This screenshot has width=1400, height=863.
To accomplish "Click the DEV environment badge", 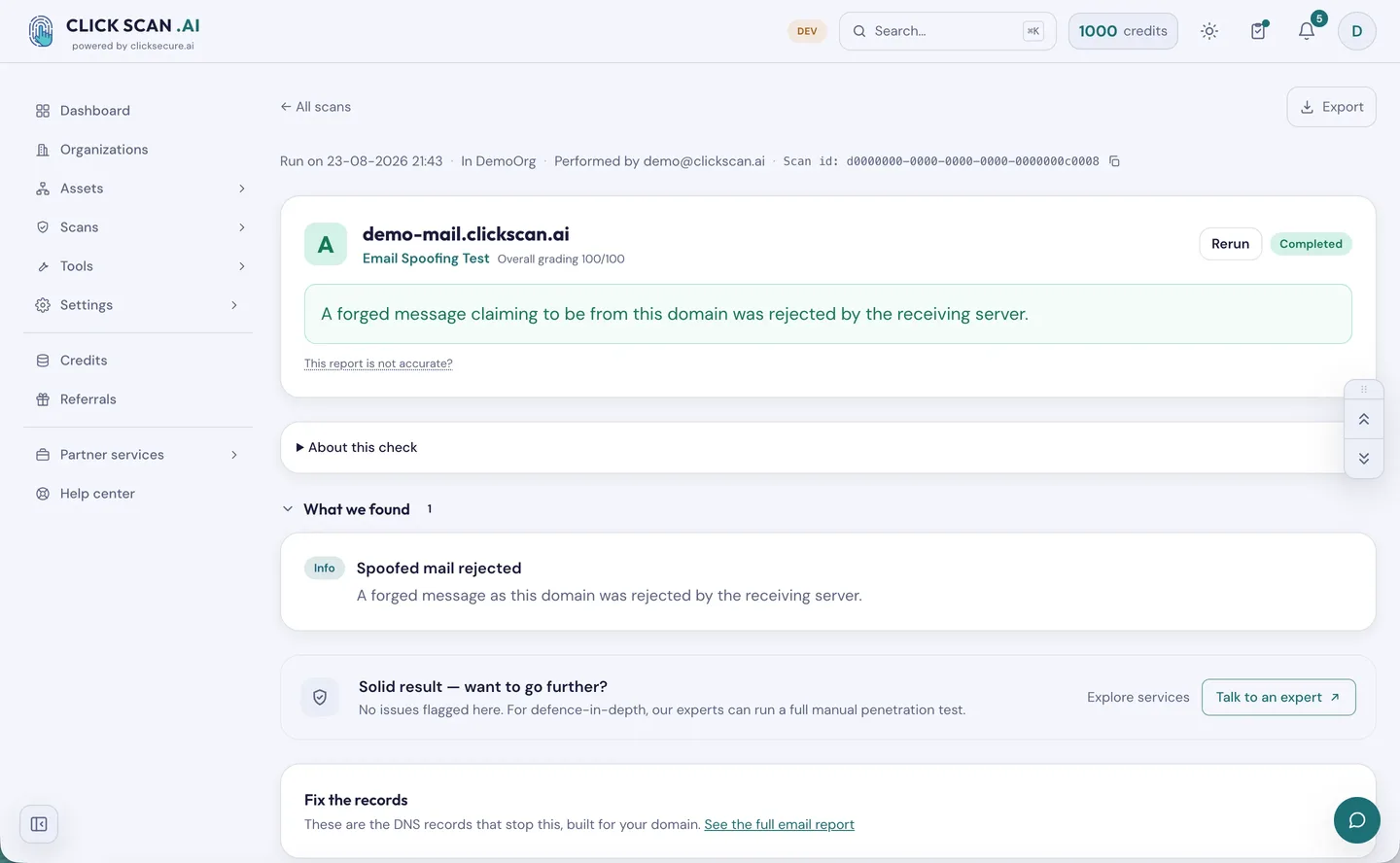I will click(x=807, y=31).
